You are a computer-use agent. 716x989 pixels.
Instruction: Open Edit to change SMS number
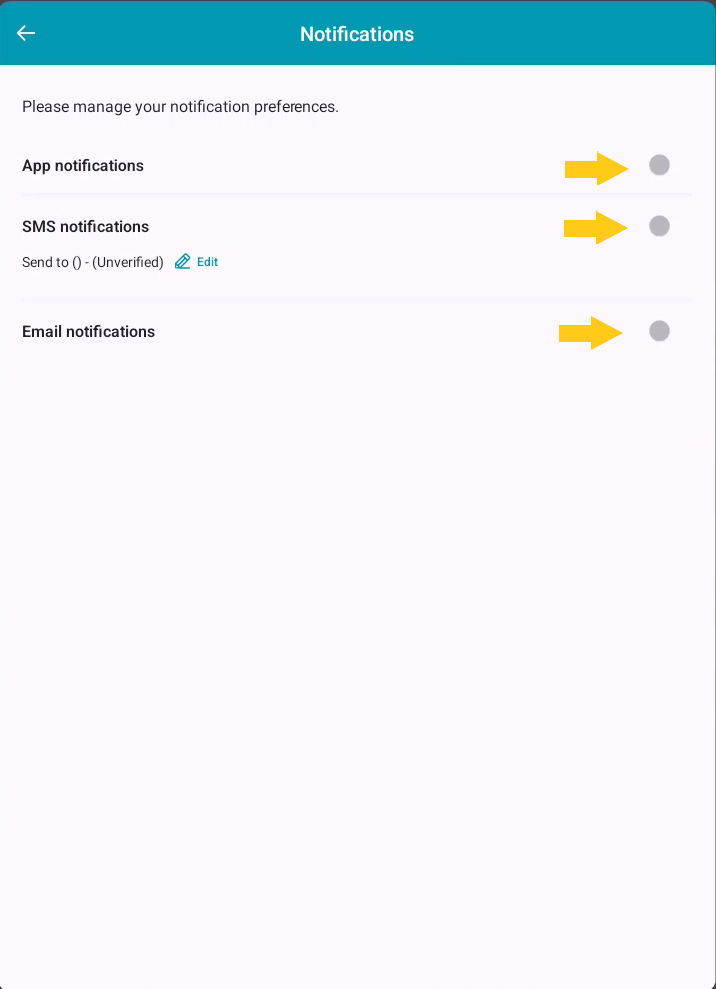[206, 261]
